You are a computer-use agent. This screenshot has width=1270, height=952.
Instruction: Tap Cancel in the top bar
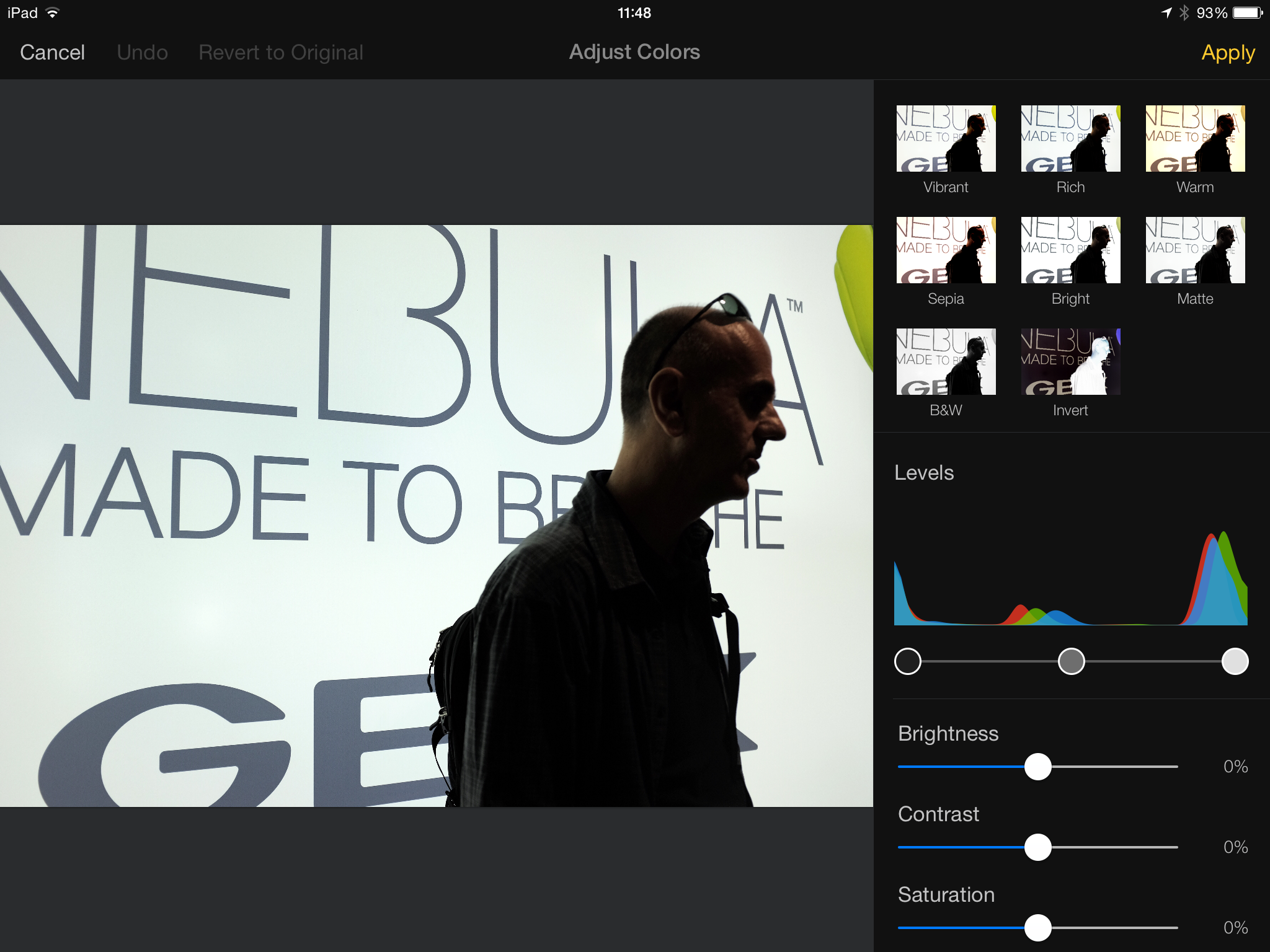[x=52, y=53]
